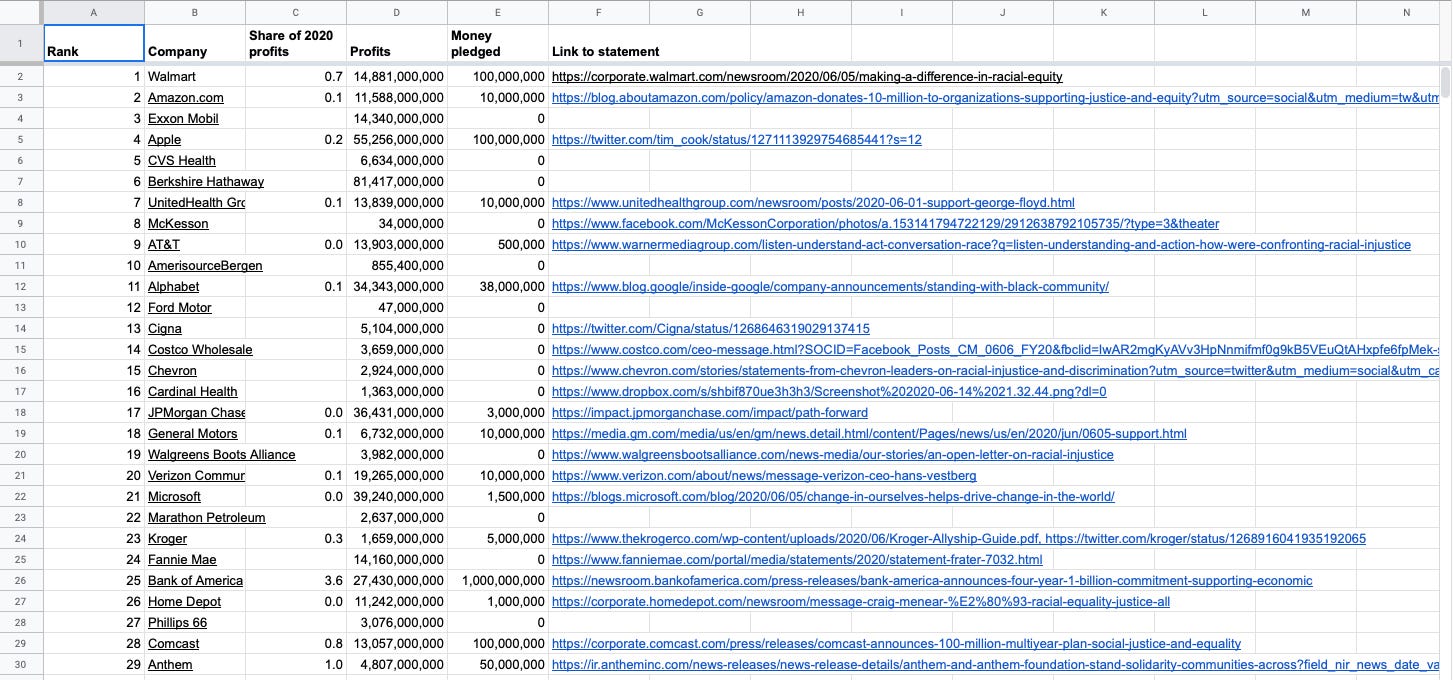This screenshot has height=680, width=1453.
Task: Open Fannie Mae statement link
Action: coord(797,560)
